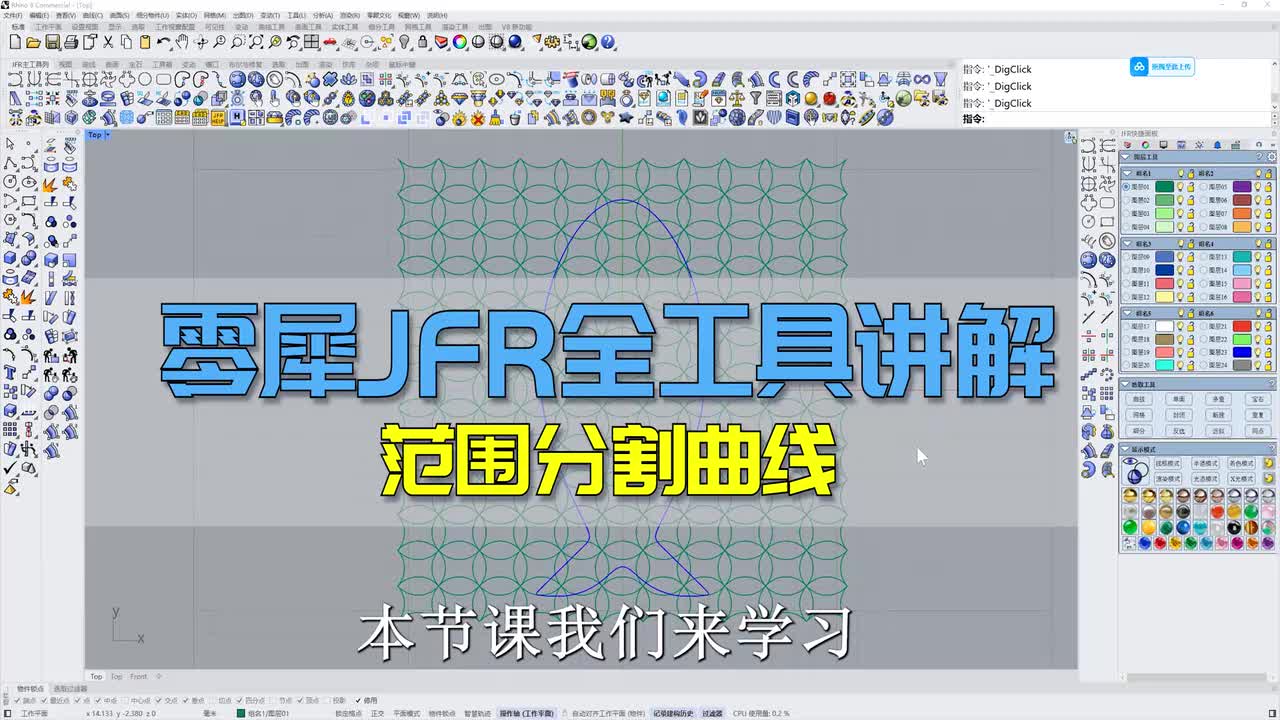Viewport: 1280px width, 720px height.
Task: Click the light bulb icon in the standard toolbar
Action: coord(405,42)
